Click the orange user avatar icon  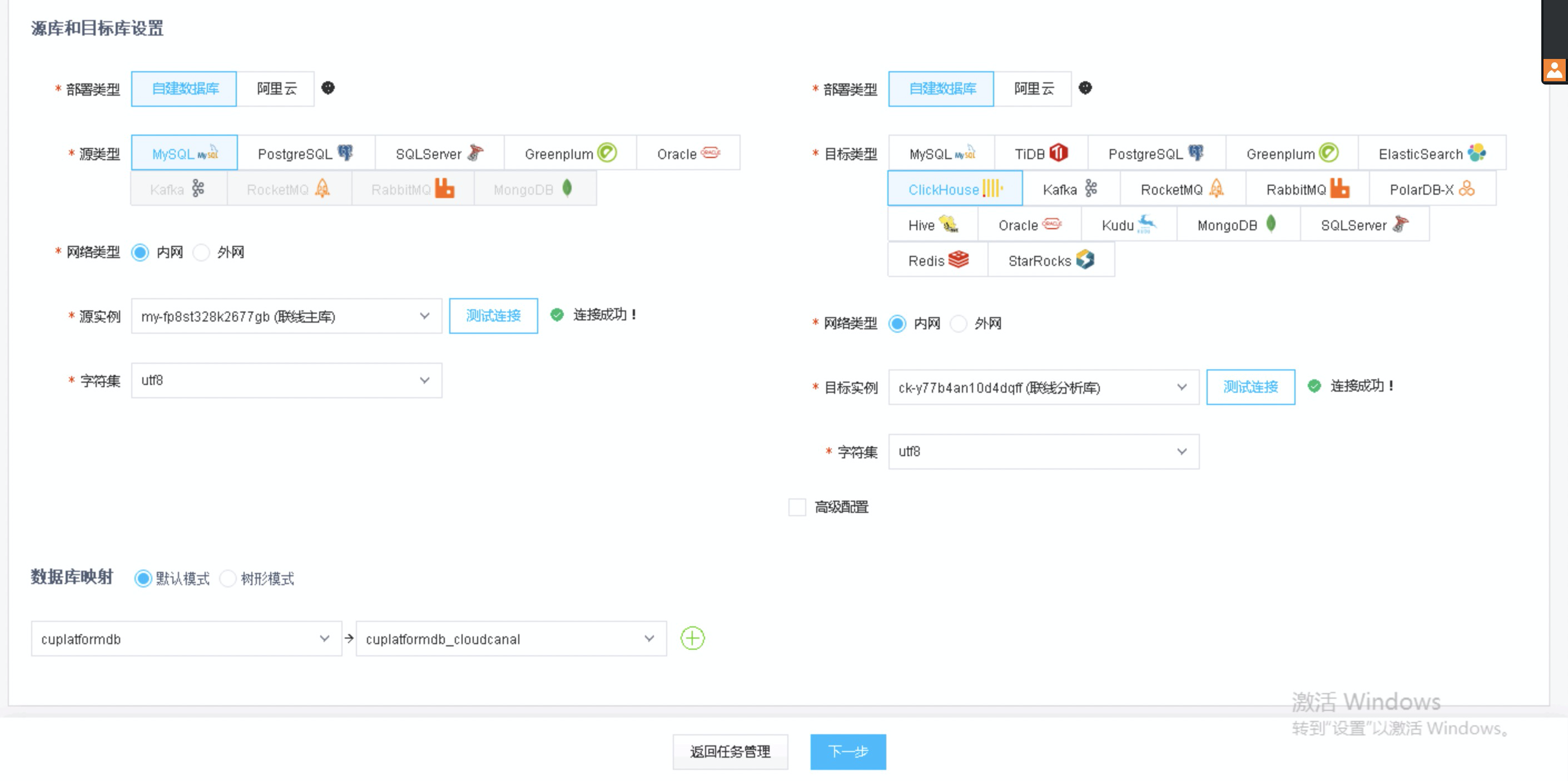click(1554, 70)
